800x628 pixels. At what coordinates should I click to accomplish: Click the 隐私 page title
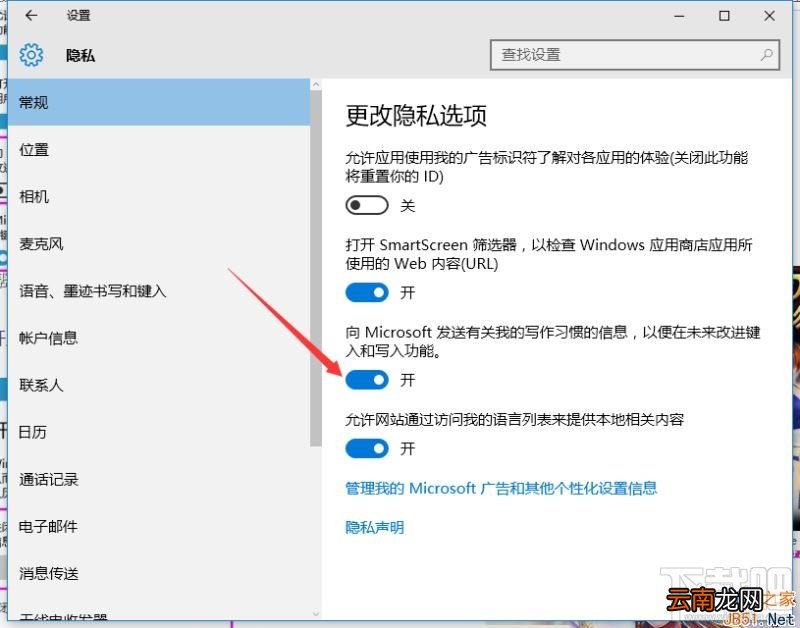tap(80, 55)
